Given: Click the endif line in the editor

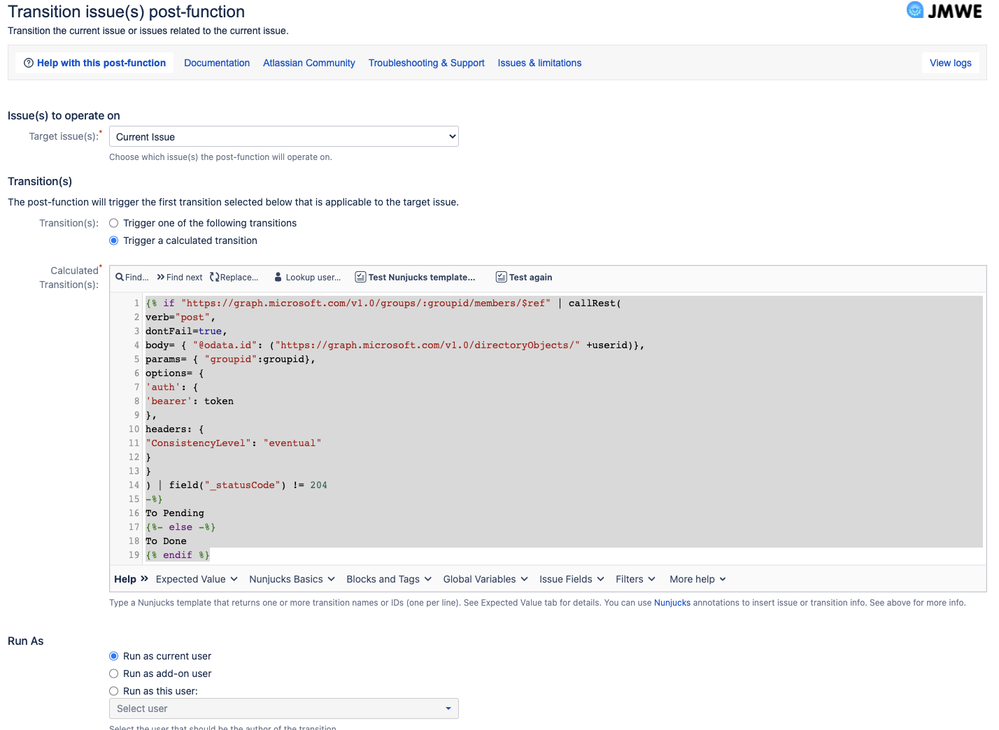Looking at the screenshot, I should (177, 555).
